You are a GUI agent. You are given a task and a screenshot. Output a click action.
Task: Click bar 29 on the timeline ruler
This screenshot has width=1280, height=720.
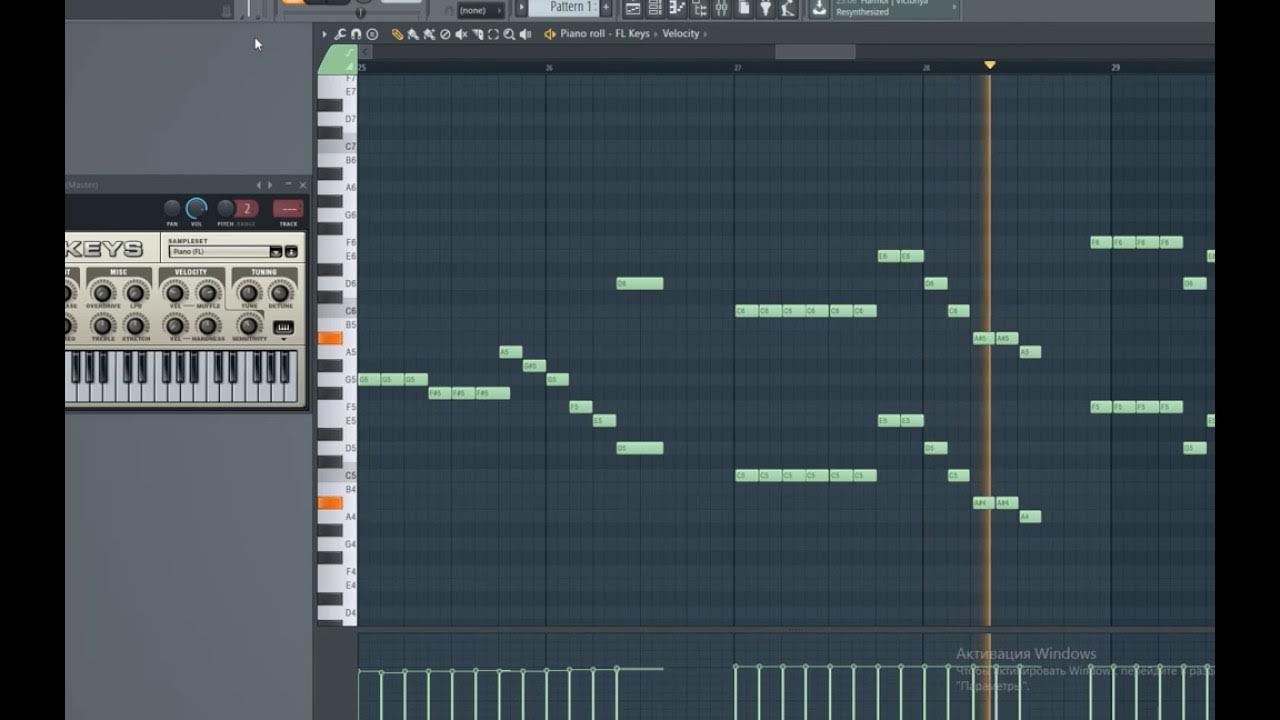coord(1115,68)
